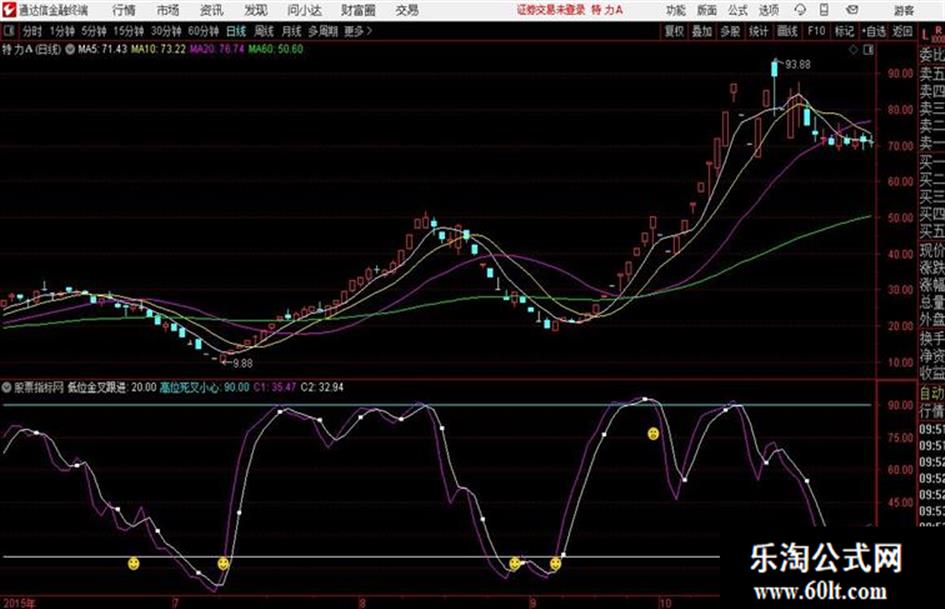Open the 交易 menu

click(407, 10)
